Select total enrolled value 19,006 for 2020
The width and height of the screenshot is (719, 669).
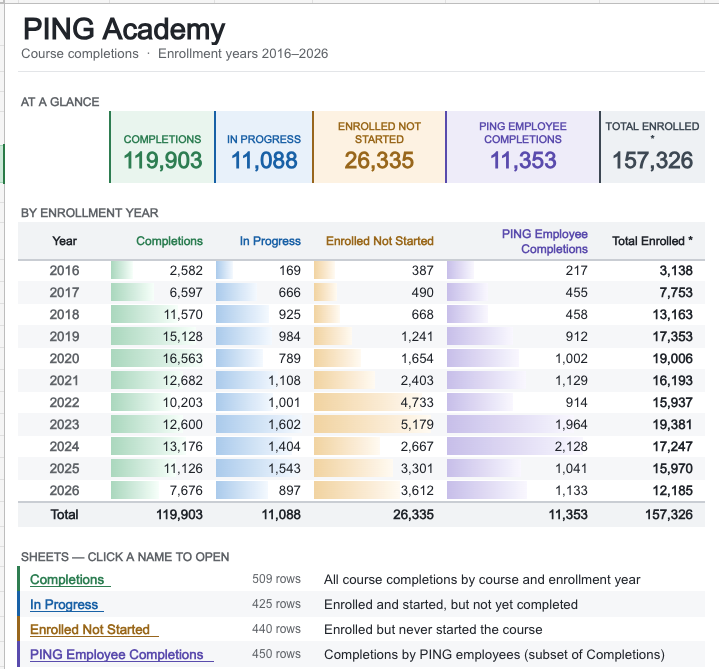(x=672, y=359)
